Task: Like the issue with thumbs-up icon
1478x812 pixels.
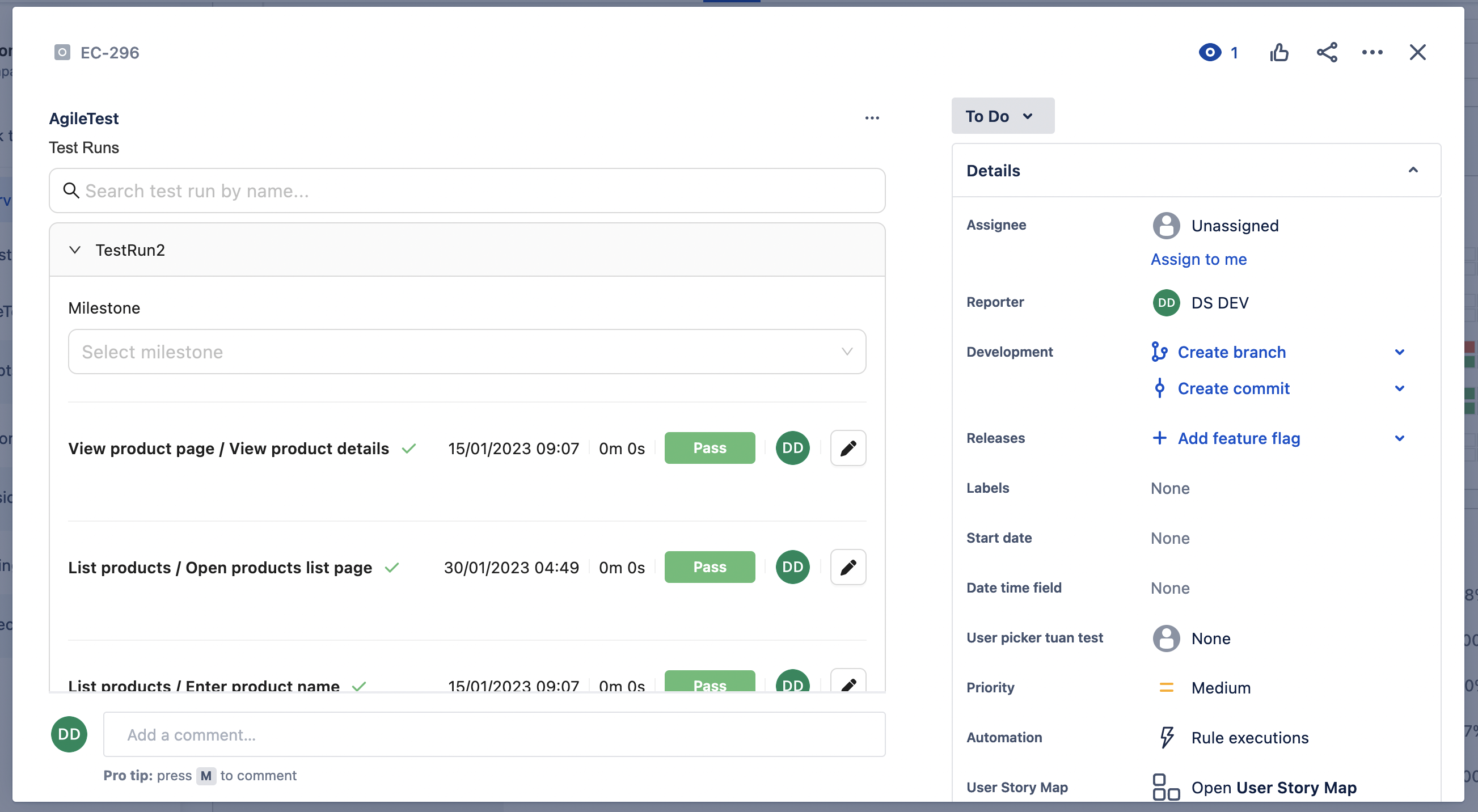Action: [x=1279, y=52]
